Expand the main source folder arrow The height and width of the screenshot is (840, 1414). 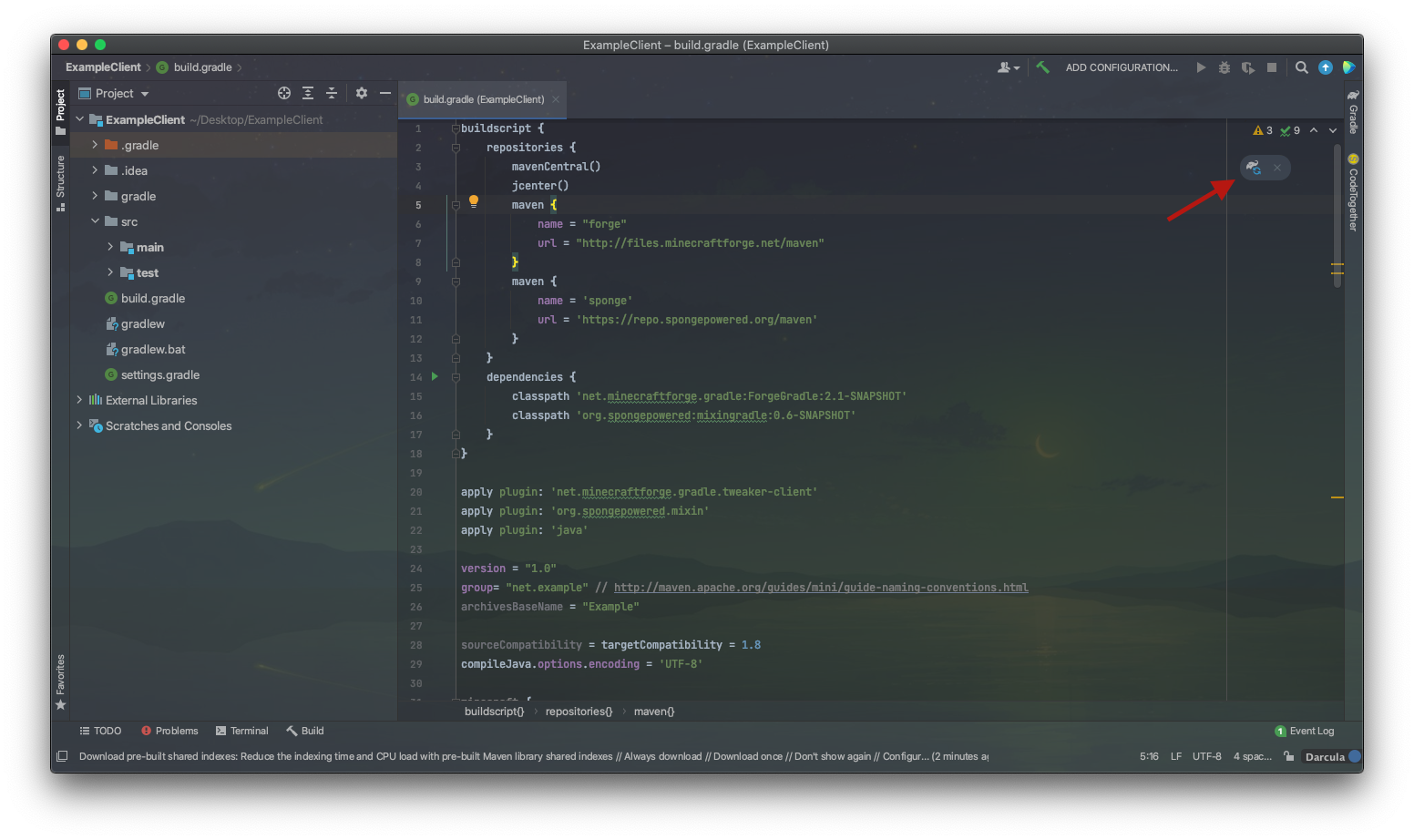110,247
